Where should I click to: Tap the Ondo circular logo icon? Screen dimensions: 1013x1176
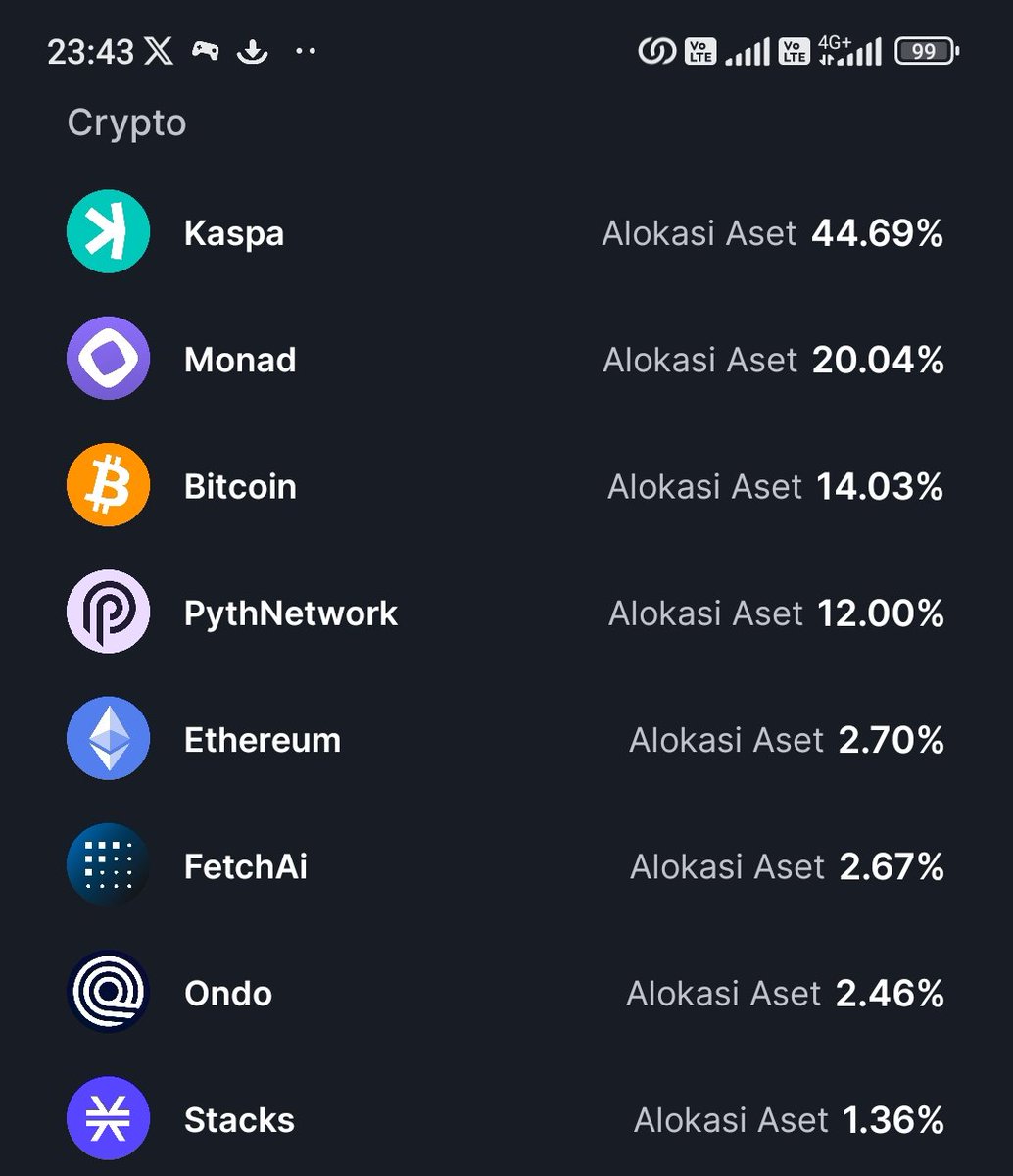[108, 992]
